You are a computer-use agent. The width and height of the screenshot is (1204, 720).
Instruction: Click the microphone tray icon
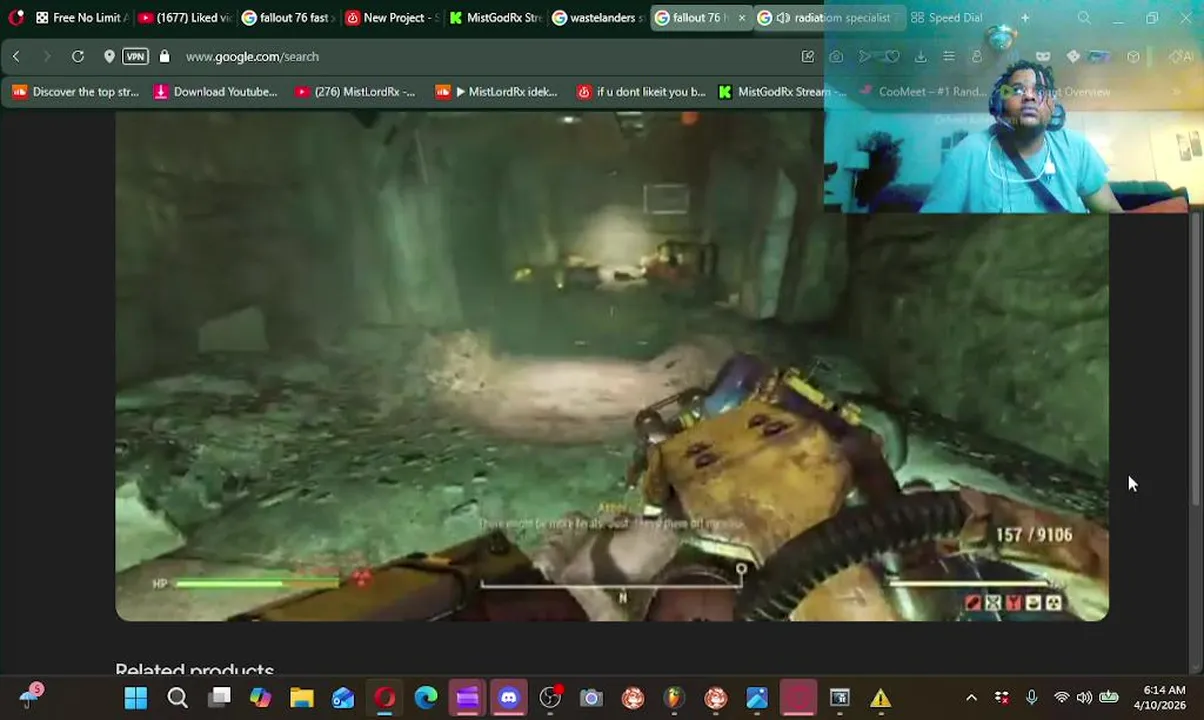coord(1031,698)
